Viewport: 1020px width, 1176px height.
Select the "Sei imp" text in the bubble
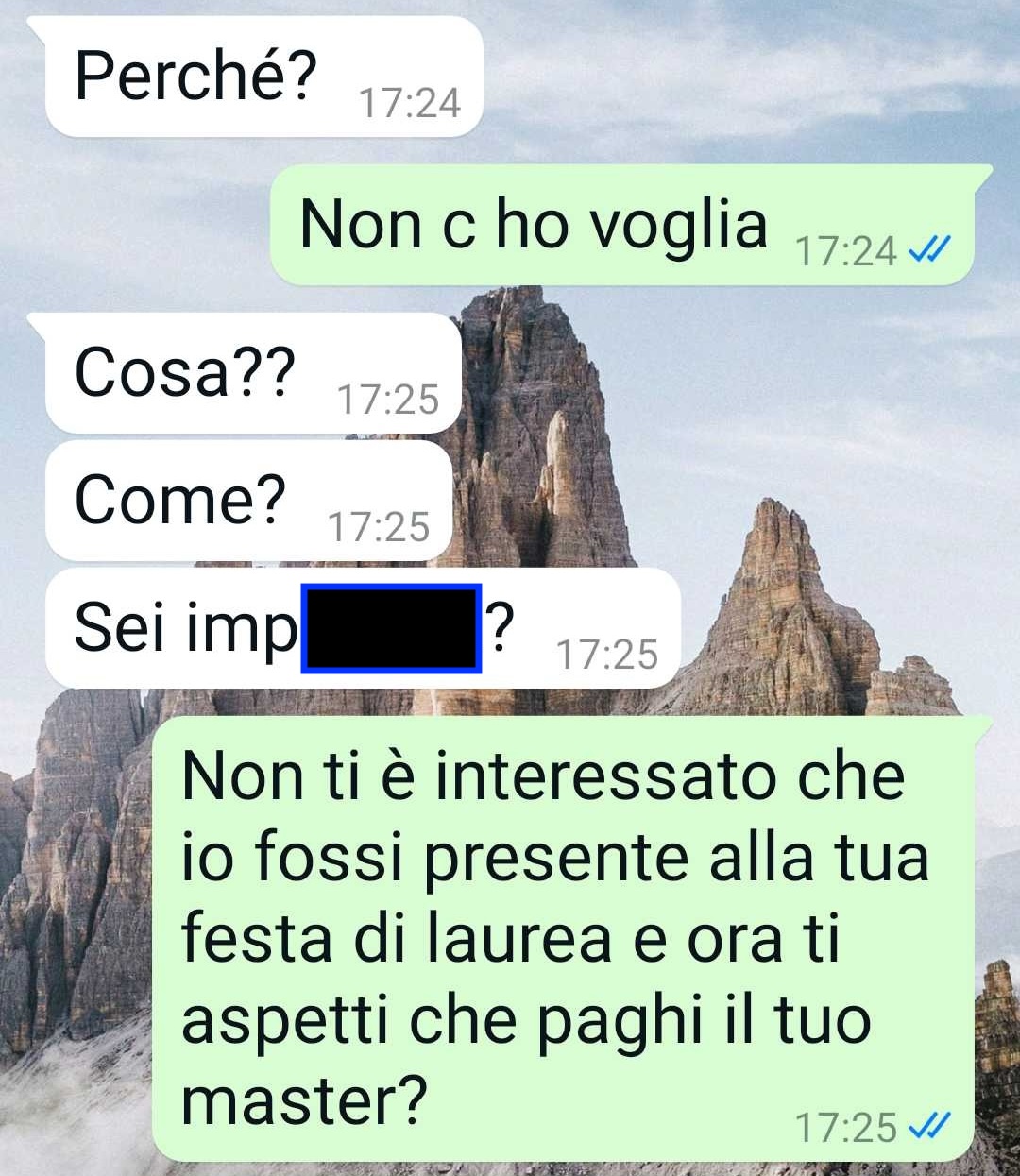click(x=185, y=628)
